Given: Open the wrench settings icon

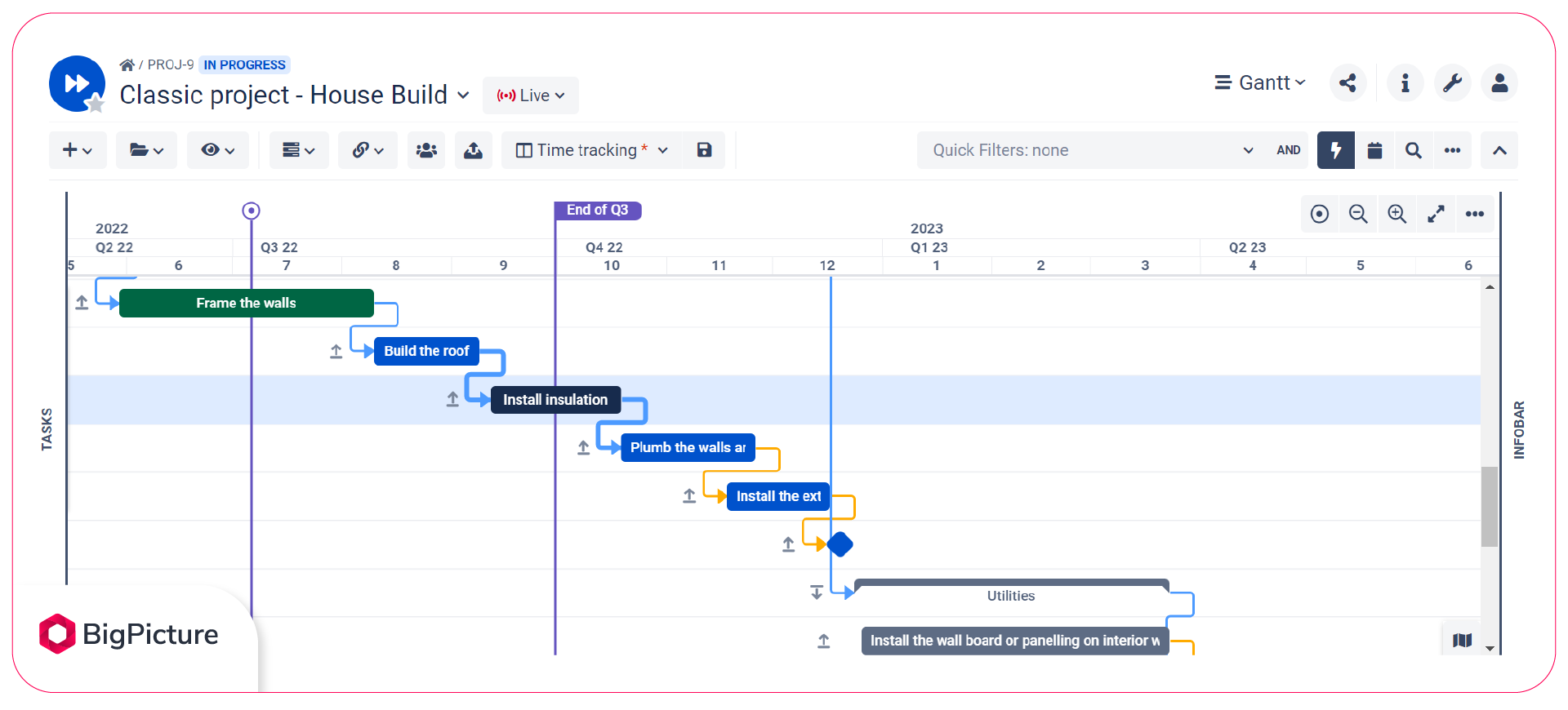Looking at the screenshot, I should click(1452, 83).
